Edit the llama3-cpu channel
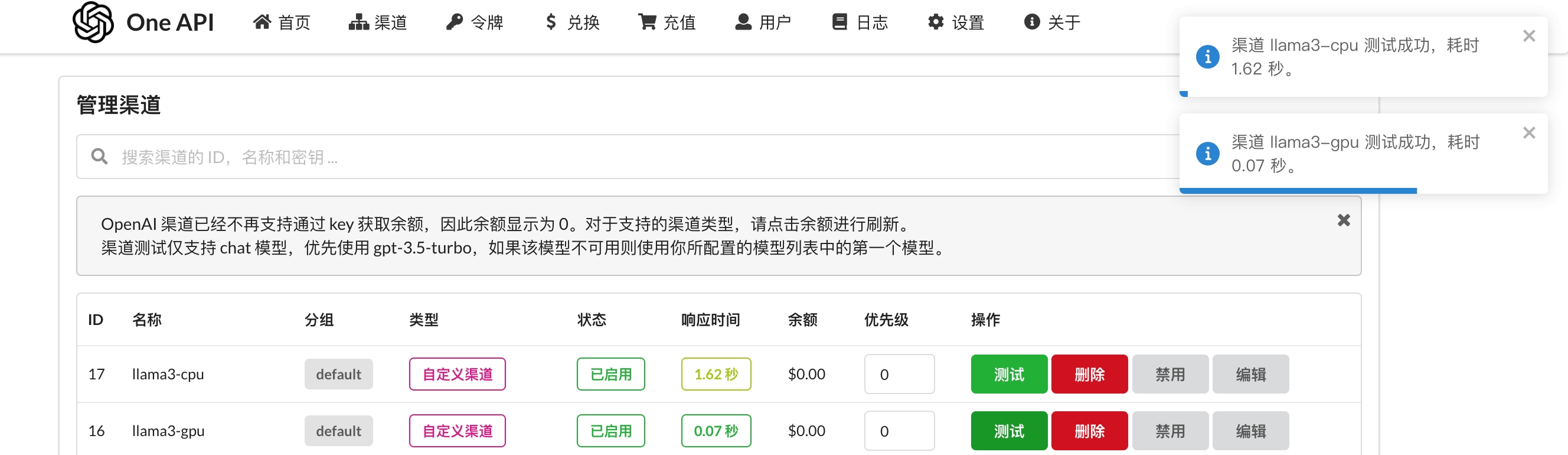This screenshot has width=1568, height=455. tap(1250, 374)
